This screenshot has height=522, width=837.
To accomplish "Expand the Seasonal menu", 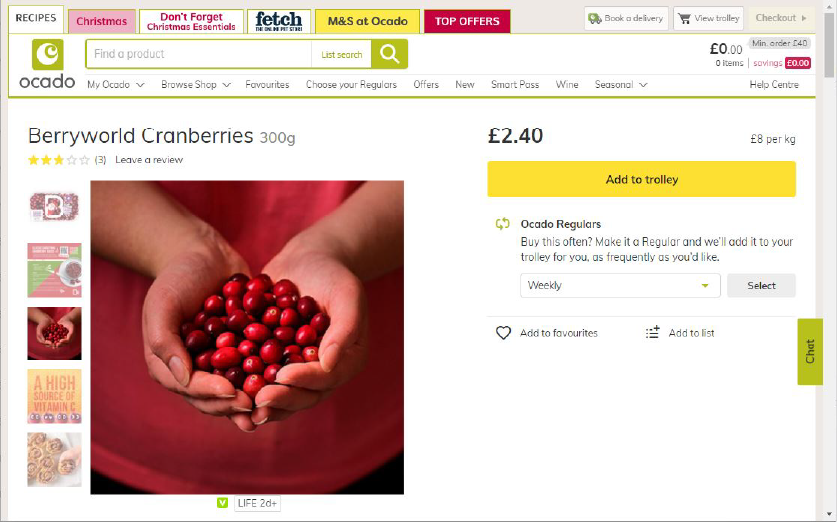I will 621,84.
